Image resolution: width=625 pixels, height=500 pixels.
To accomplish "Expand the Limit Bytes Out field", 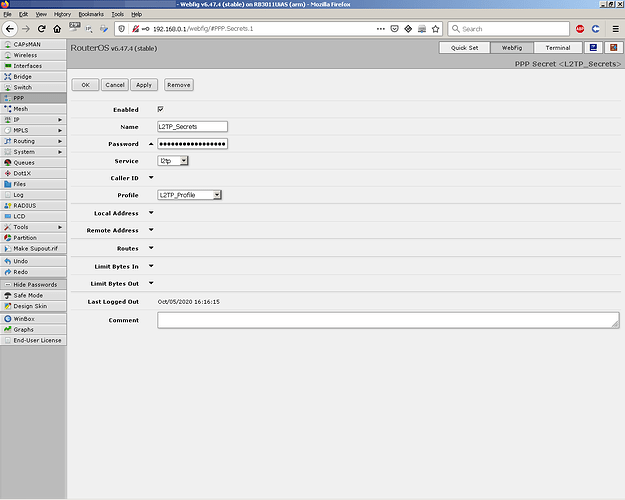I will tap(151, 283).
